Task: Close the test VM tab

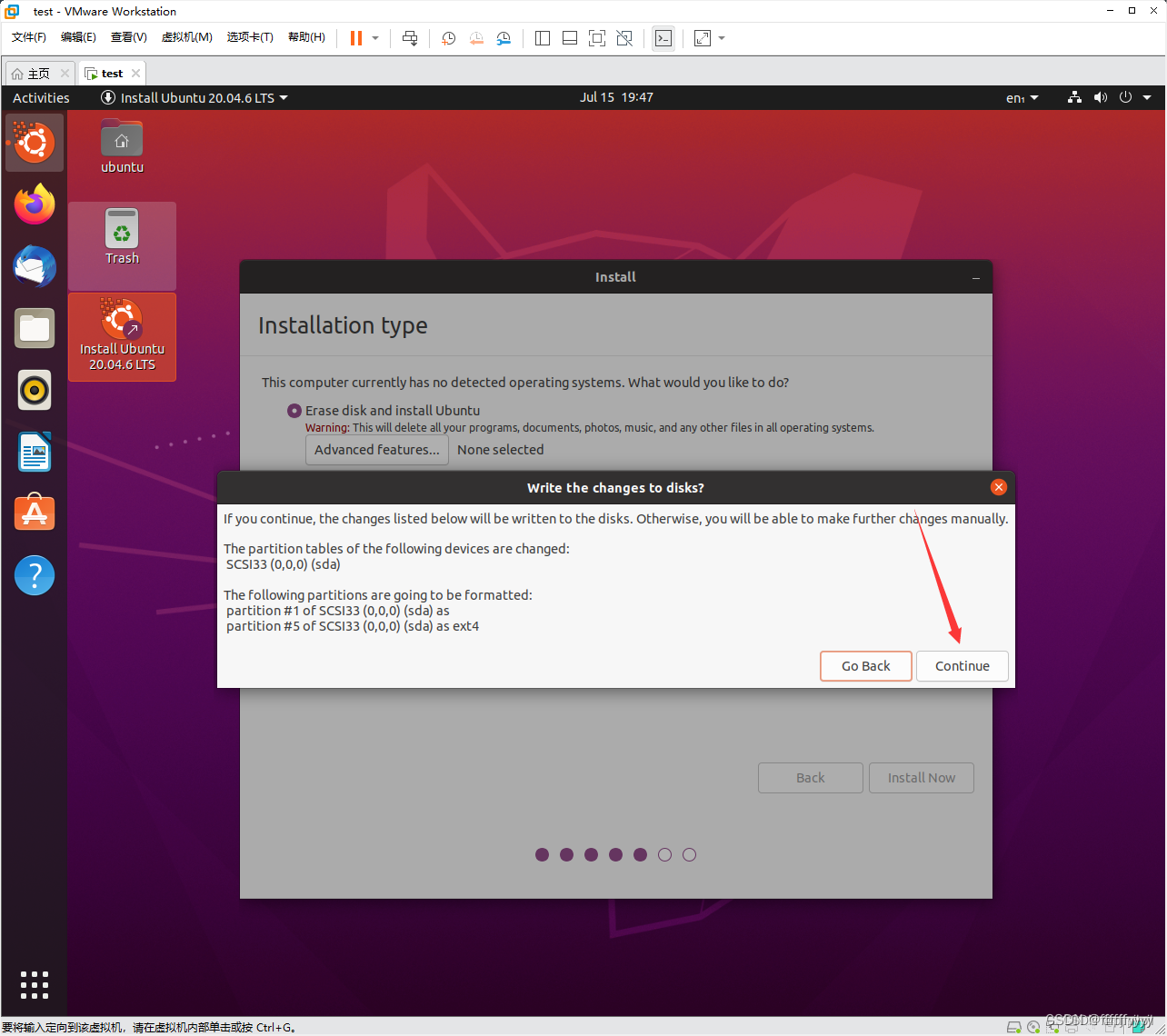Action: coord(135,74)
